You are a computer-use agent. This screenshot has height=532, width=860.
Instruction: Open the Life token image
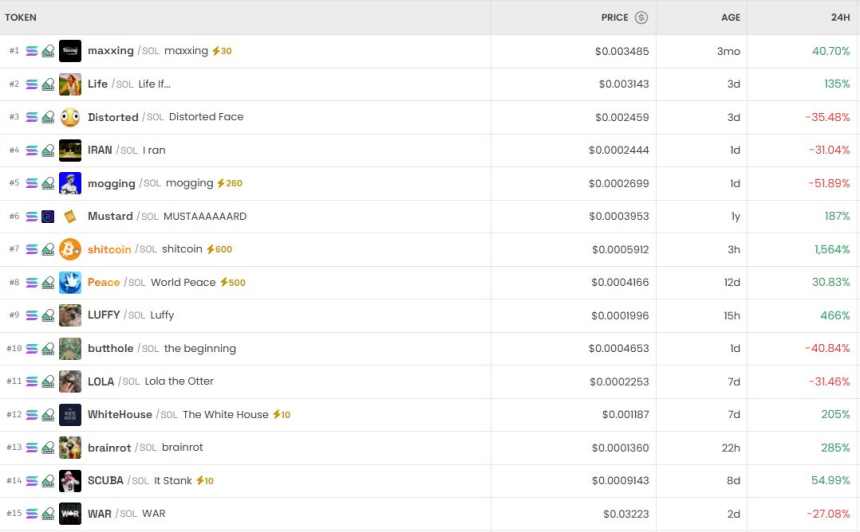(70, 84)
